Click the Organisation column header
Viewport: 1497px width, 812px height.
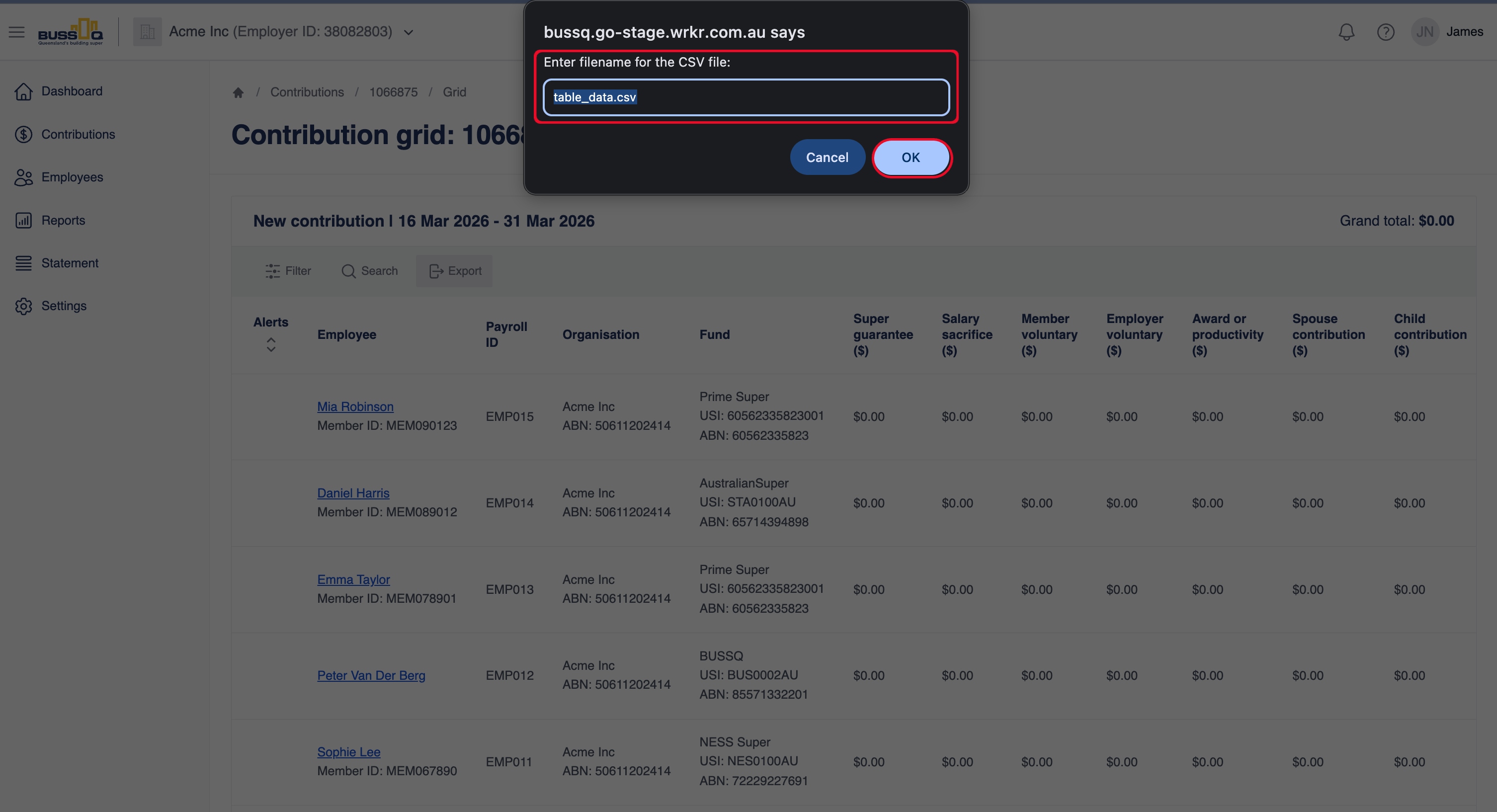[x=600, y=334]
